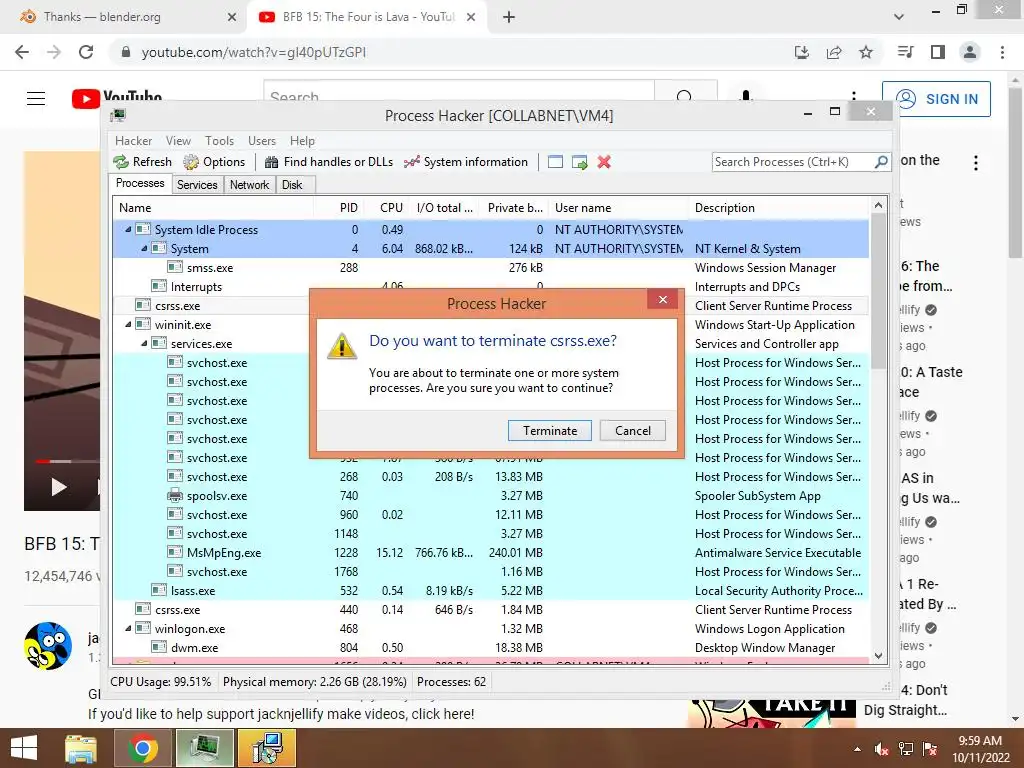Switch to the Network tab
Image resolution: width=1024 pixels, height=768 pixels.
tap(249, 185)
